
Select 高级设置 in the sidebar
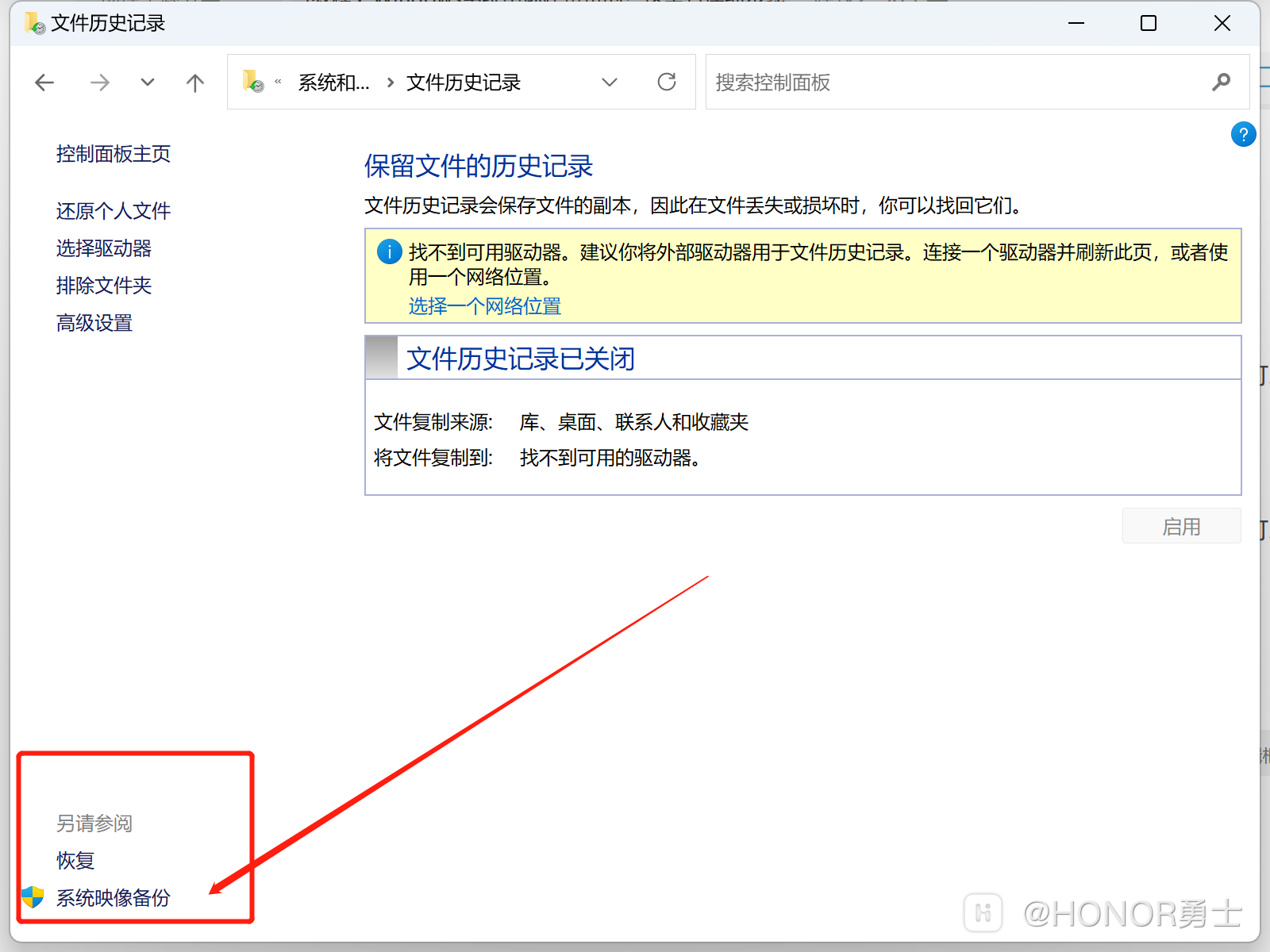(94, 323)
